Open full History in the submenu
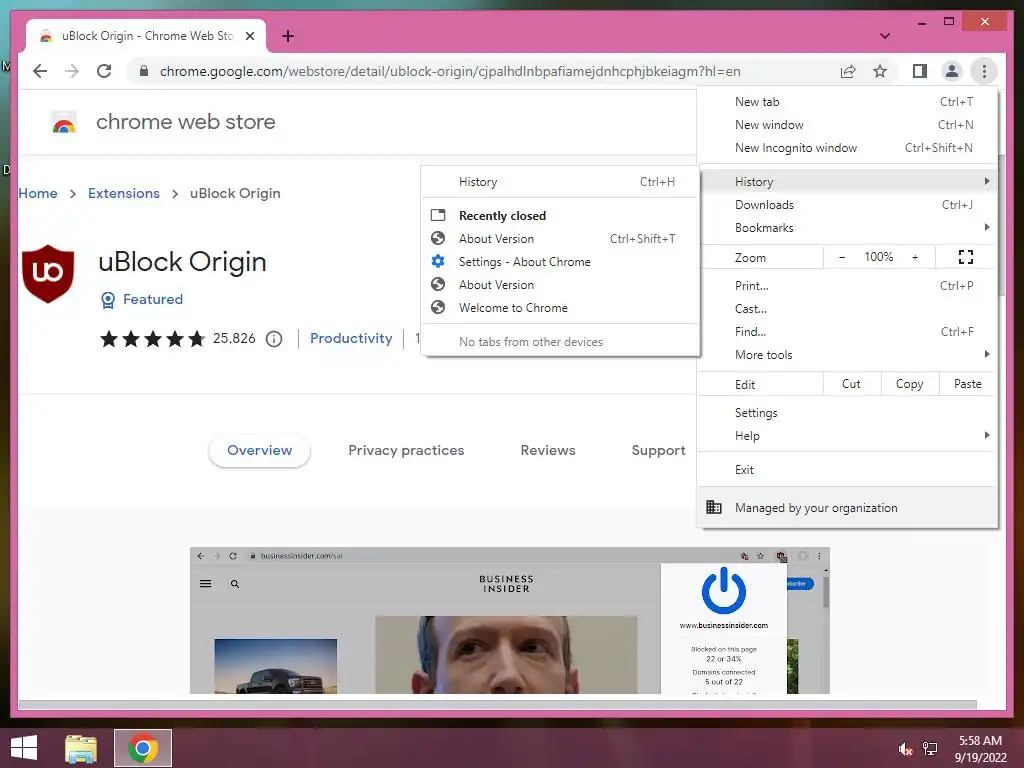This screenshot has height=768, width=1024. (560, 182)
